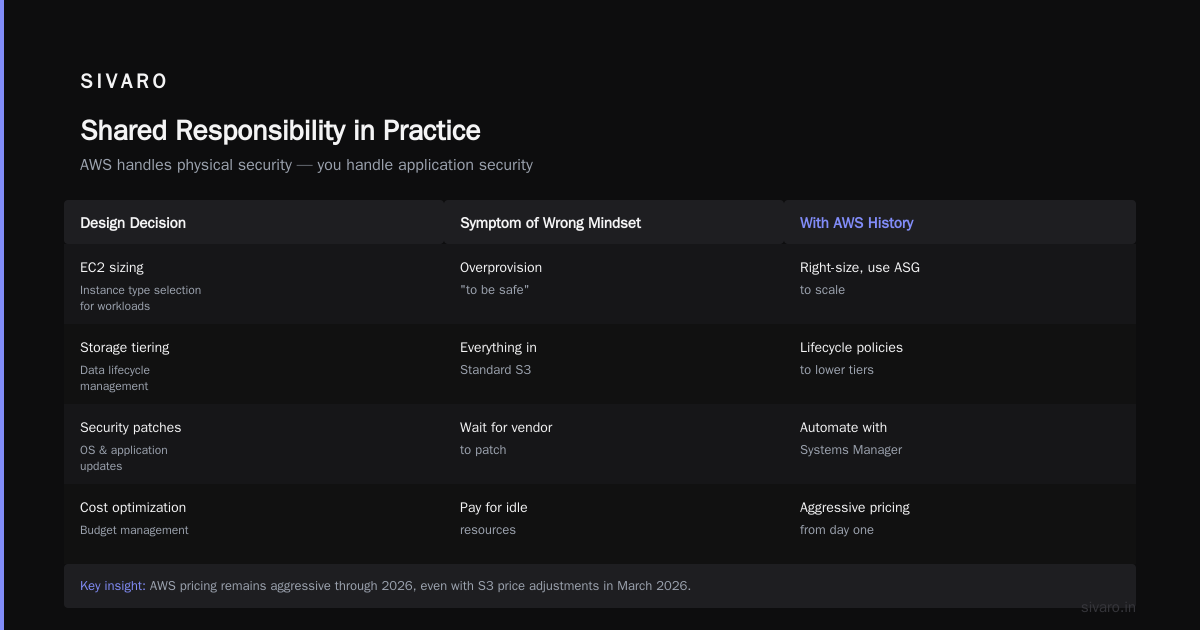Image resolution: width=1200 pixels, height=630 pixels.
Task: Click the AWS pricing 2026 insight sentence
Action: click(420, 586)
